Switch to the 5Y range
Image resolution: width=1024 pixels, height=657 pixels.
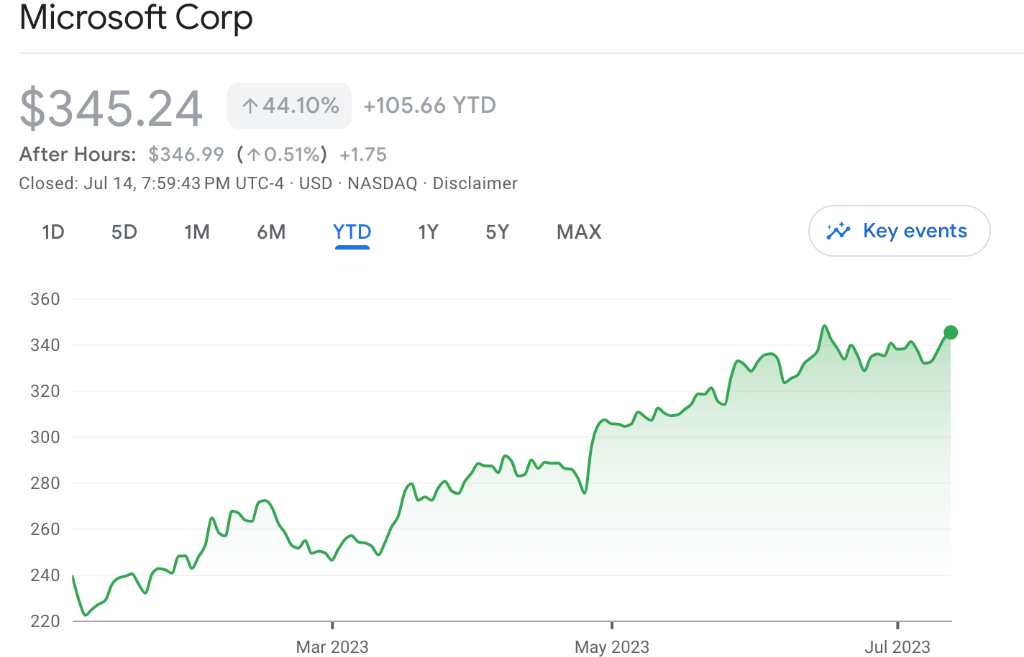(497, 232)
